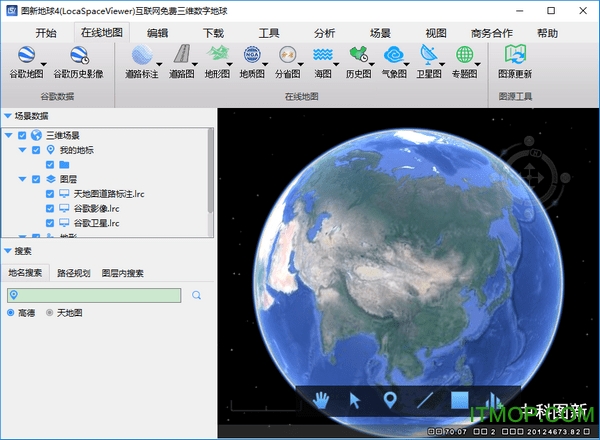Select the 卫星图 satellite map icon
The width and height of the screenshot is (600, 440).
pos(429,54)
